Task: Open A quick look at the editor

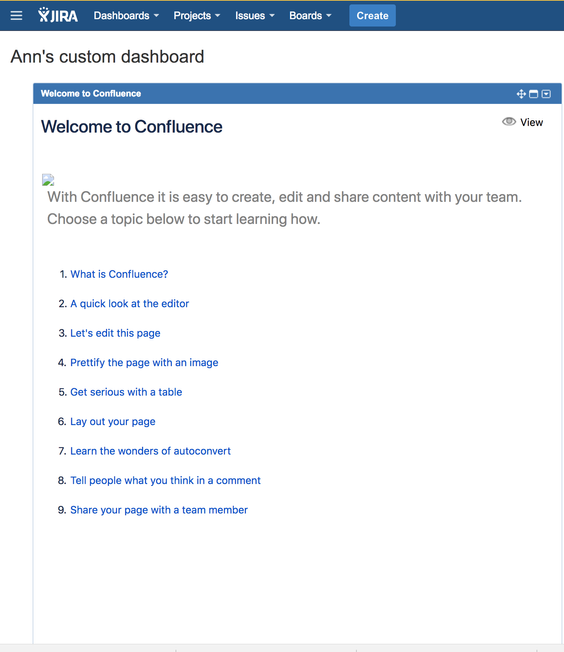Action: click(129, 304)
